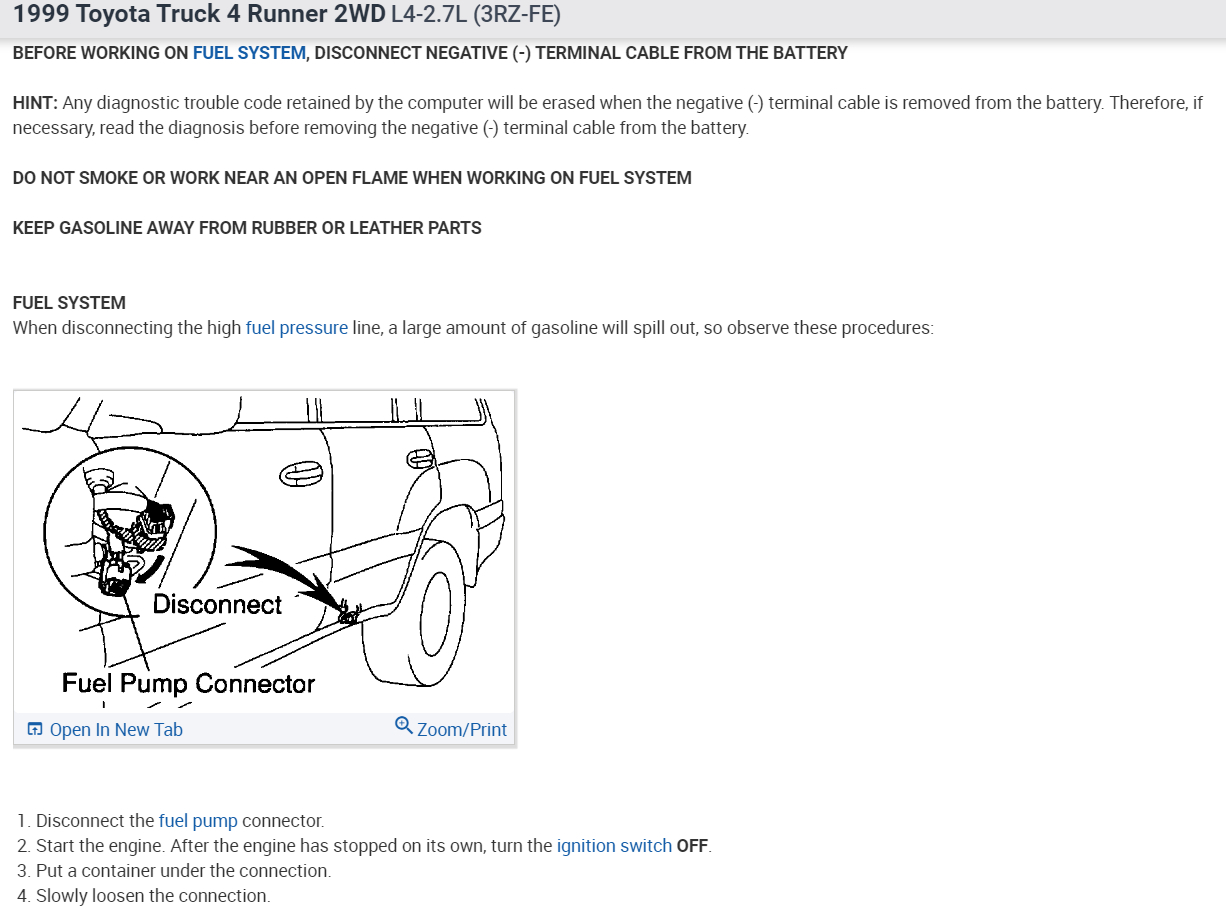Click the Open In New Tab icon
Viewport: 1226px width, 910px height.
tap(35, 730)
